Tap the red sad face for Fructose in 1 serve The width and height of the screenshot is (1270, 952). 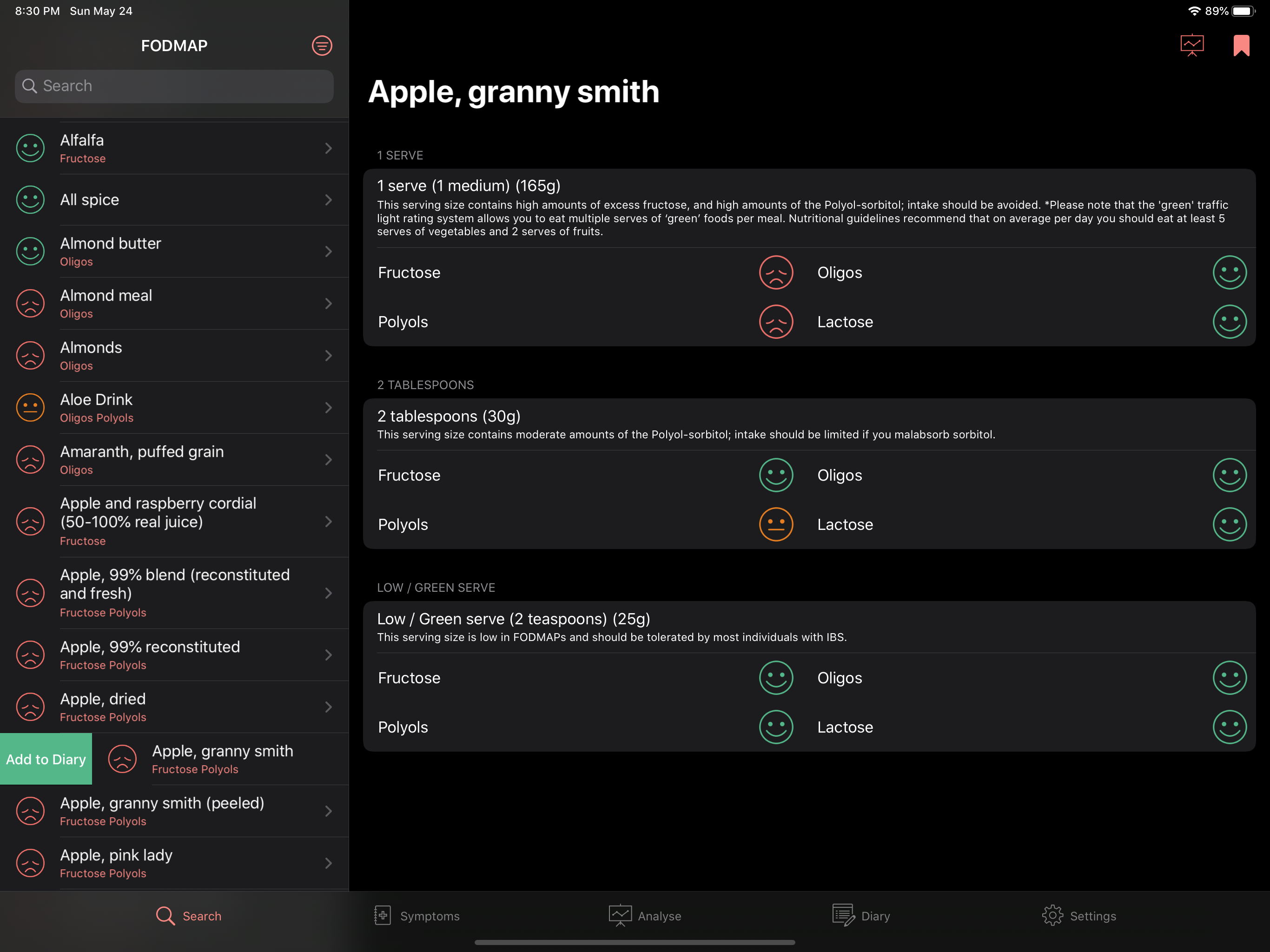pos(776,272)
